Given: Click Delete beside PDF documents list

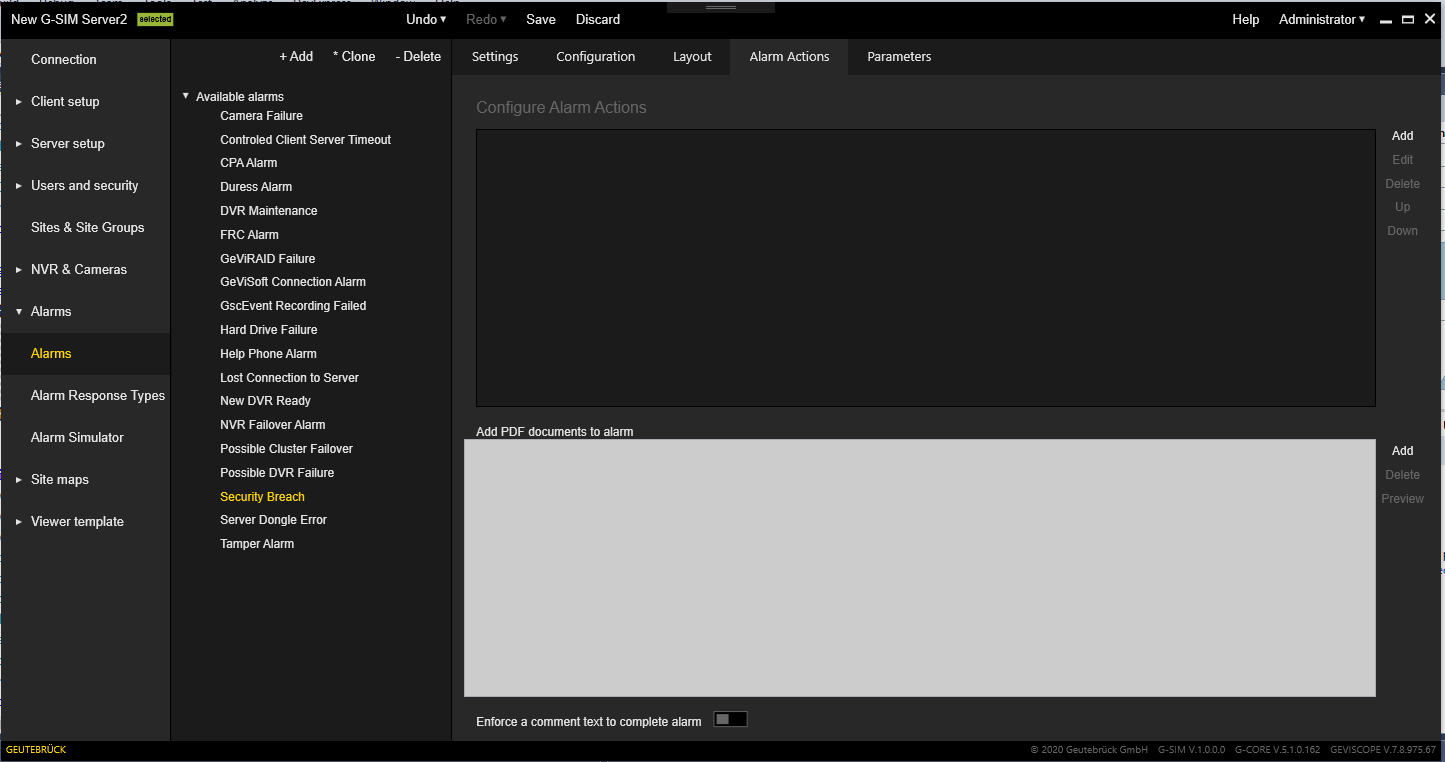Looking at the screenshot, I should [x=1403, y=475].
